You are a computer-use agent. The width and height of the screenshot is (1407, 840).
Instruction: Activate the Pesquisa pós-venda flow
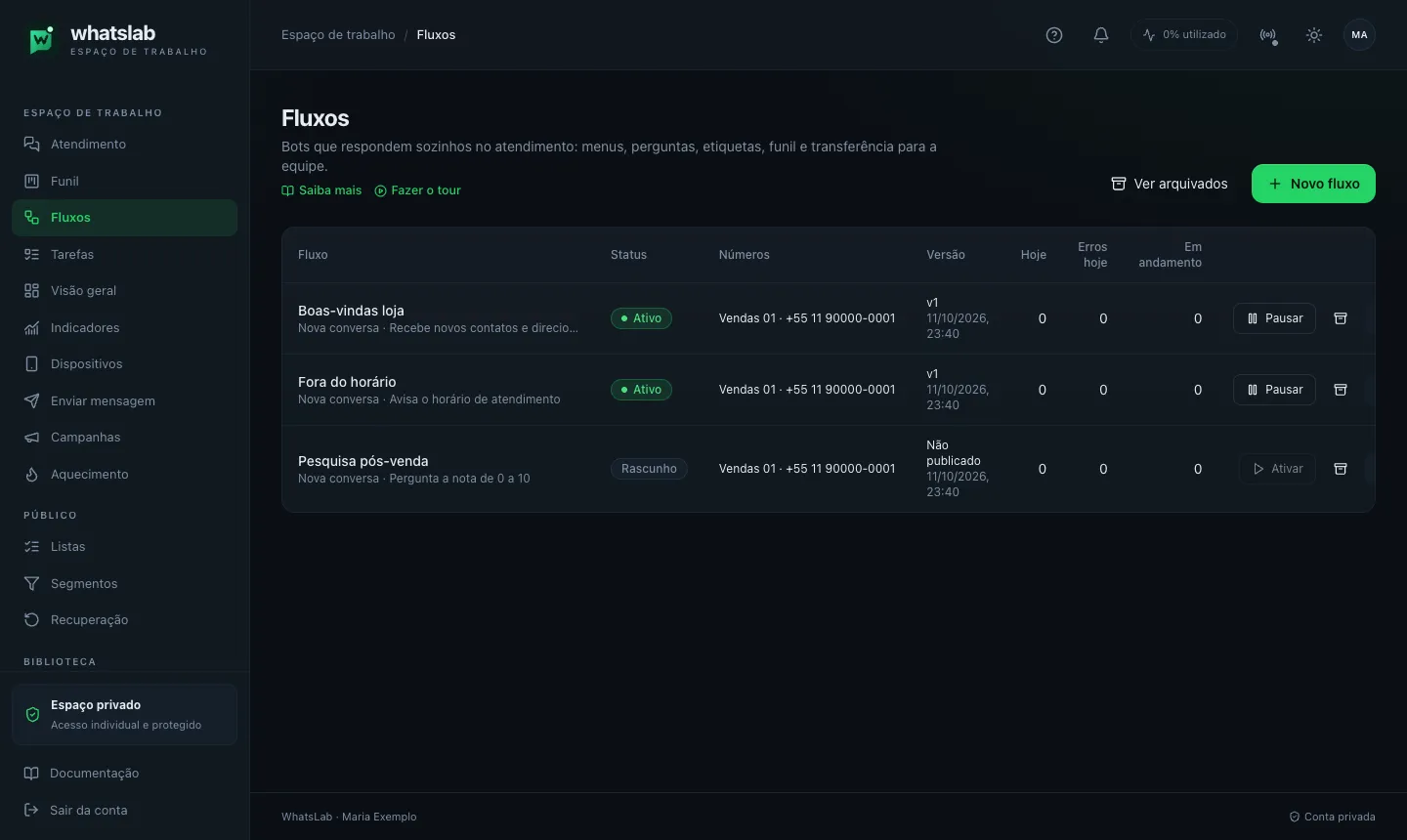click(x=1277, y=469)
